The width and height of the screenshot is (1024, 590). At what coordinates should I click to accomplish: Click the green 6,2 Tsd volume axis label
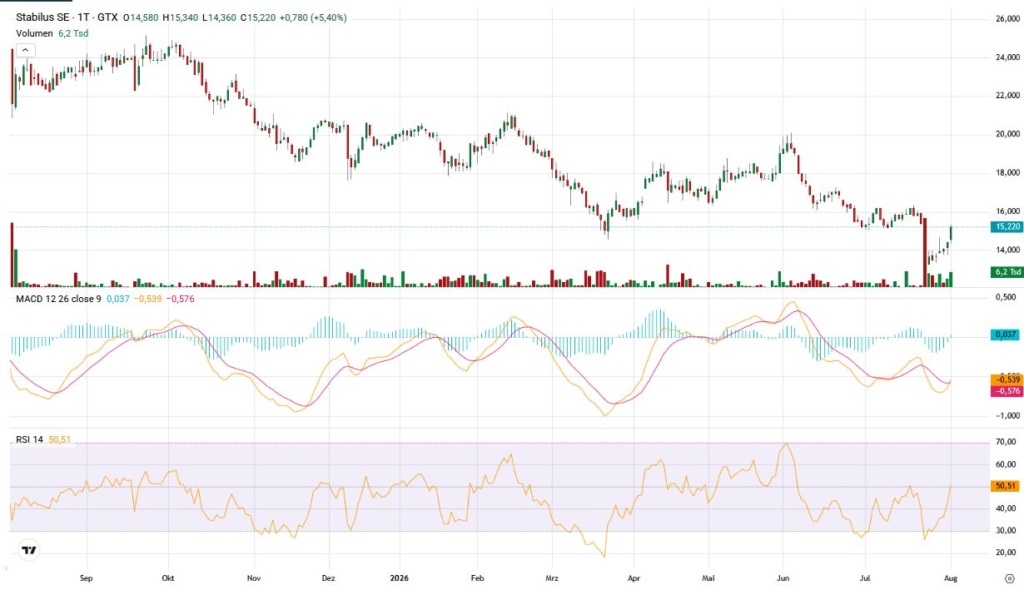point(1006,272)
